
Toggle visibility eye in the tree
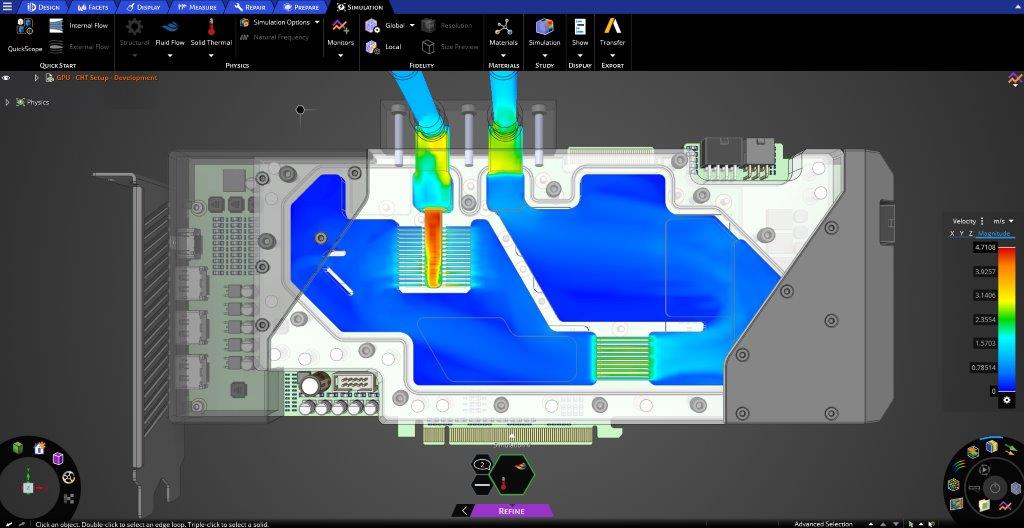[7, 78]
